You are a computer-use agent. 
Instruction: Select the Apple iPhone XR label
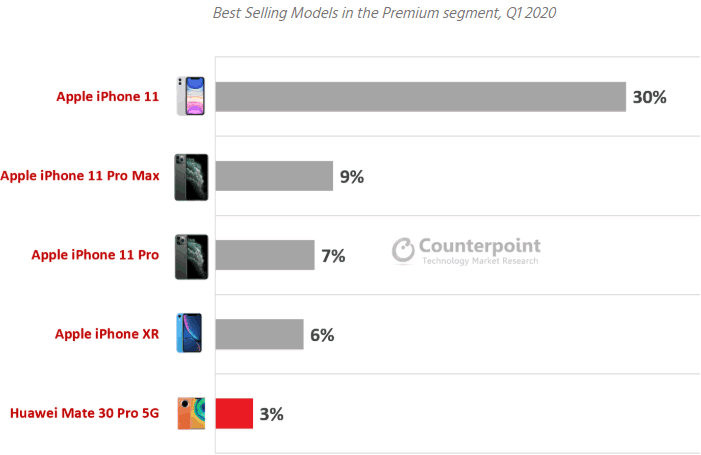(107, 334)
